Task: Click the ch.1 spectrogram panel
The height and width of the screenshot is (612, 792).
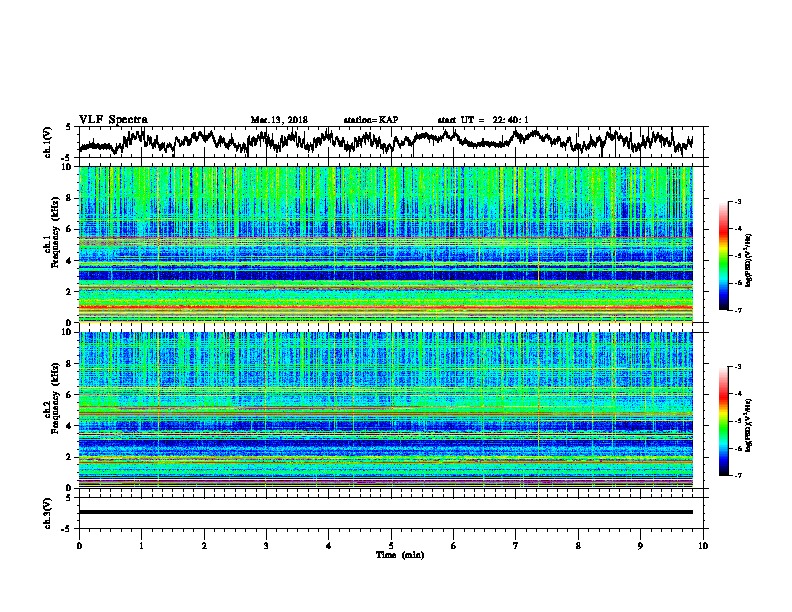Action: coord(386,244)
